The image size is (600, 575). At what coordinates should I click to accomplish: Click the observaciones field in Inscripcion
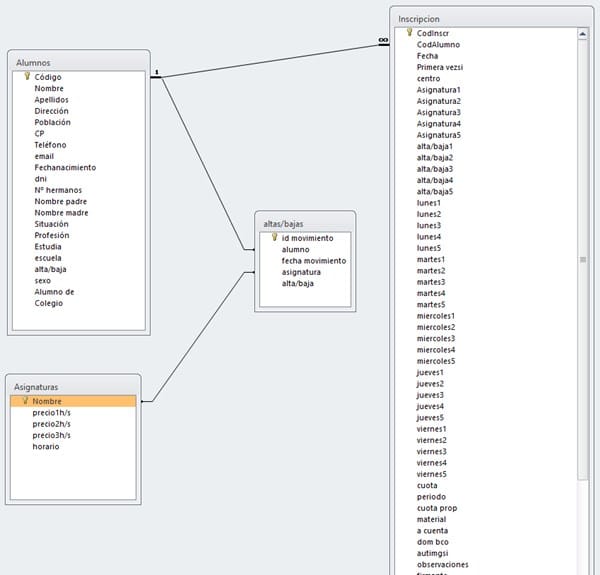click(443, 565)
